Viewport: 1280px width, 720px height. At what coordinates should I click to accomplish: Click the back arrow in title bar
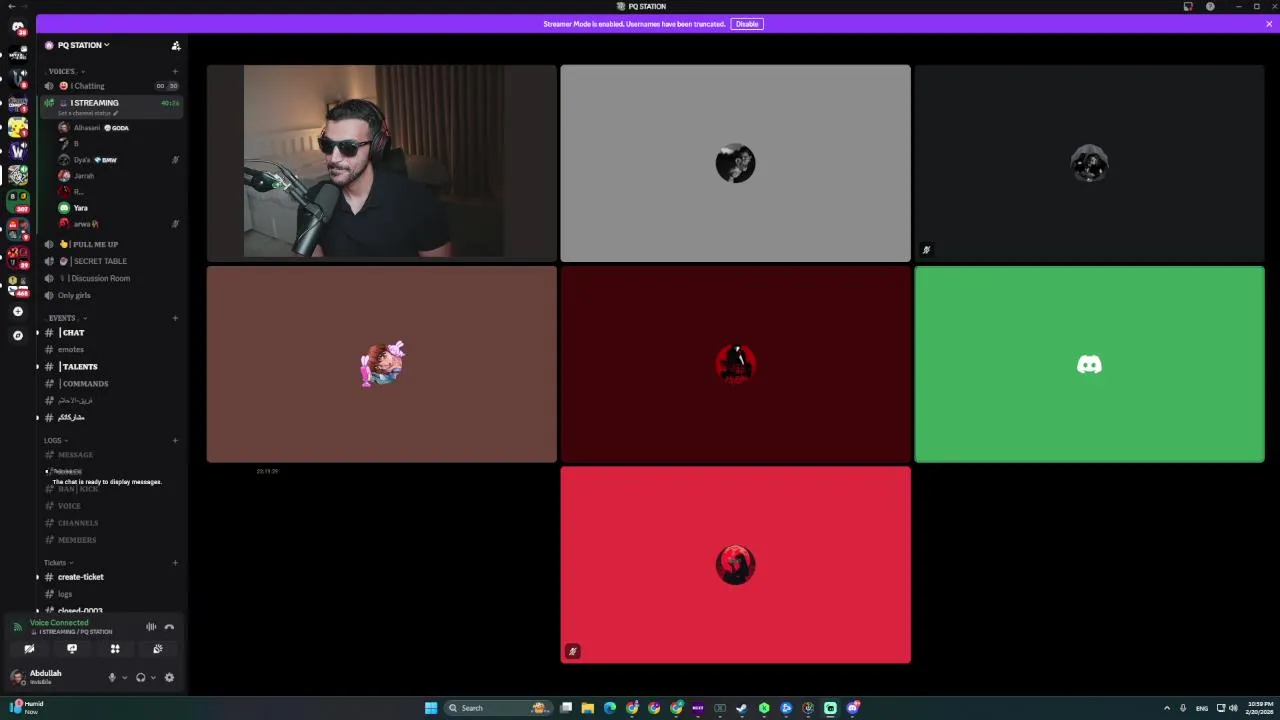10,6
